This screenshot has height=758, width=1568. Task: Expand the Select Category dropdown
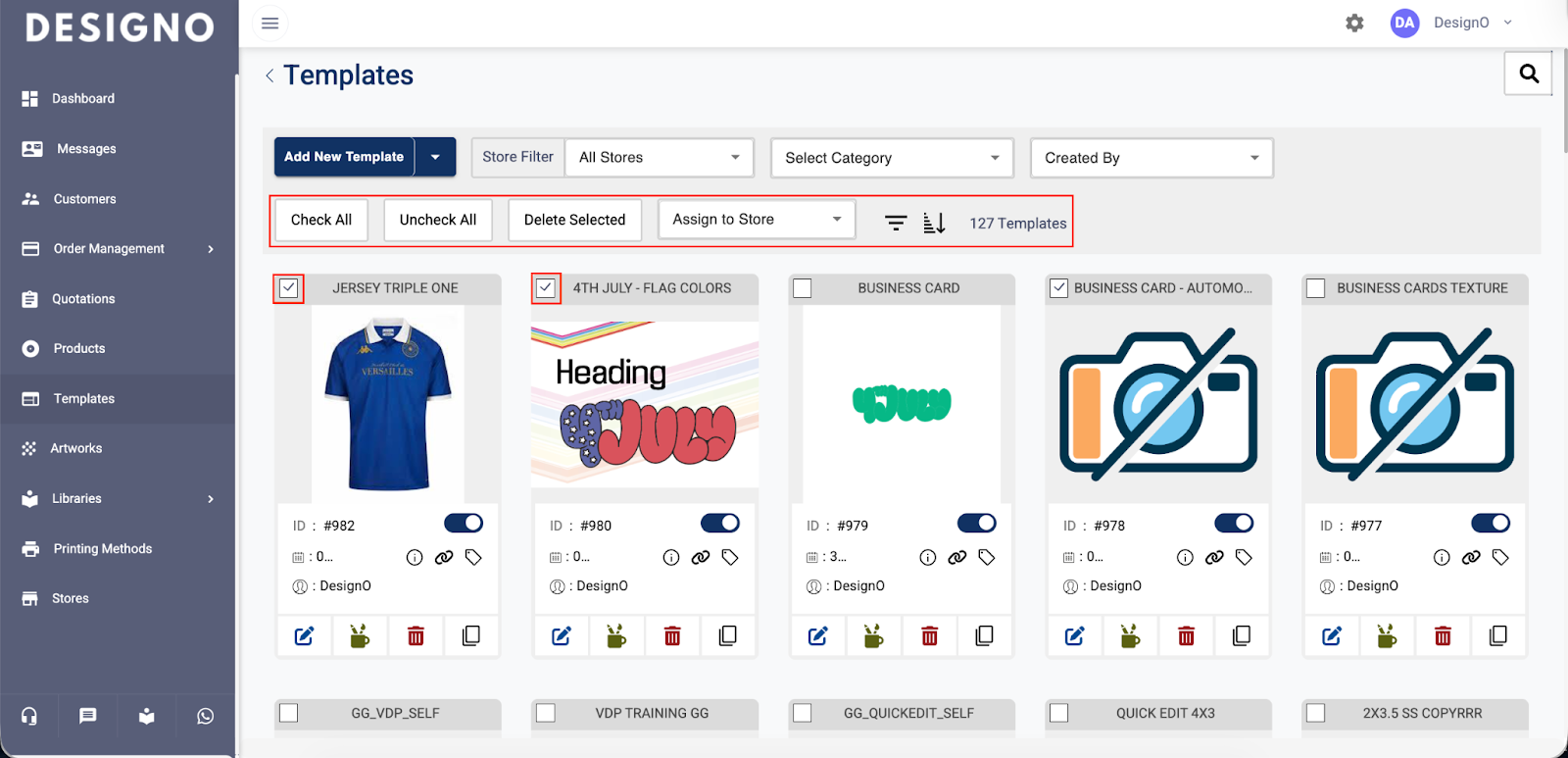pos(891,158)
